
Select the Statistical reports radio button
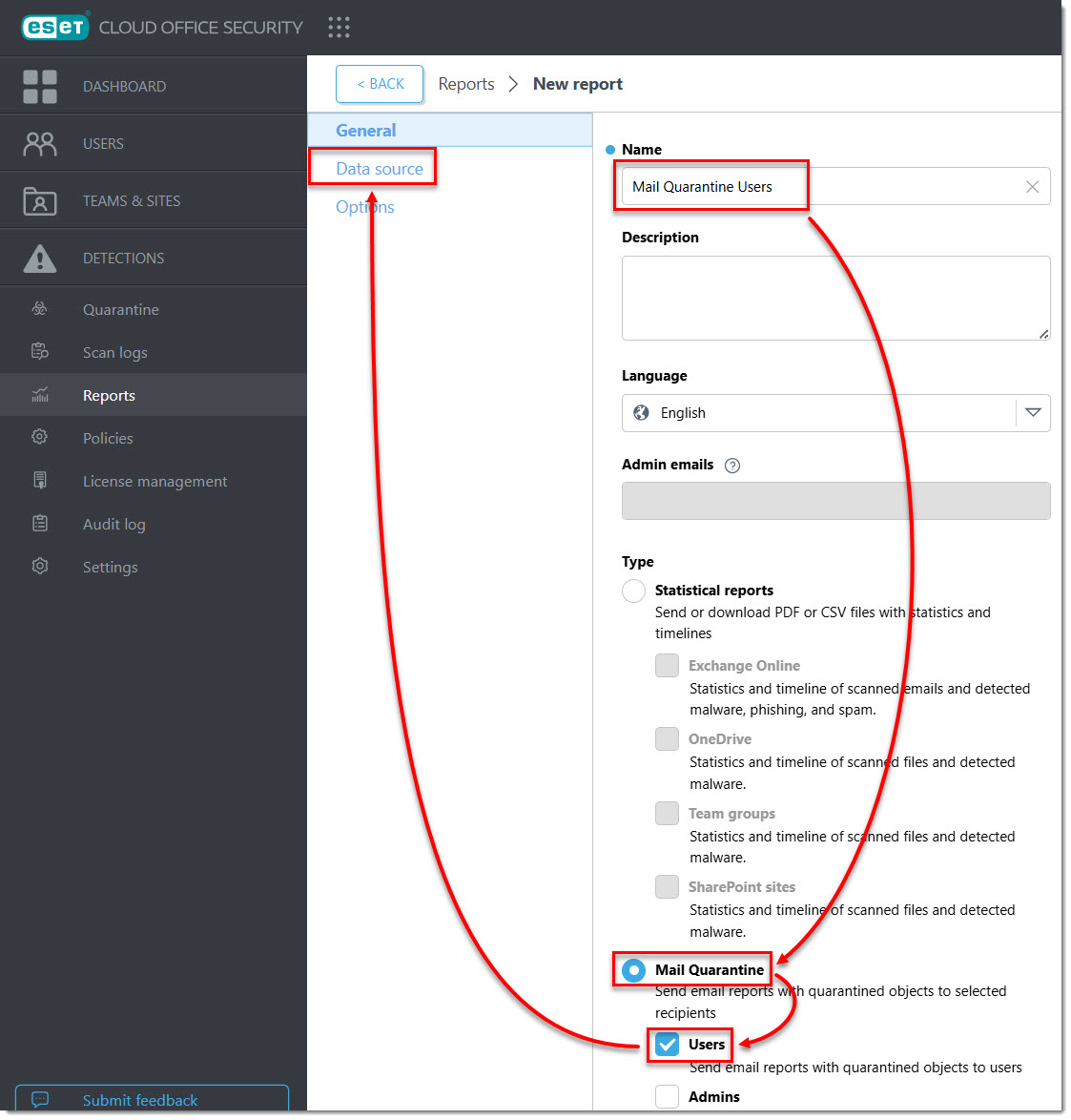pyautogui.click(x=635, y=592)
